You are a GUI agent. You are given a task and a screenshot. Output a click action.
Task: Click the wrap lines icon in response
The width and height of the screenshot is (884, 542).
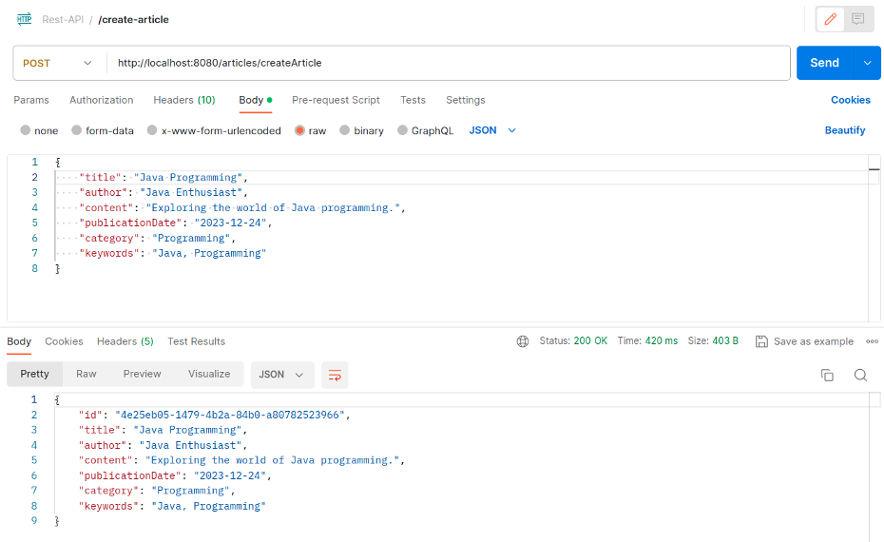[335, 374]
